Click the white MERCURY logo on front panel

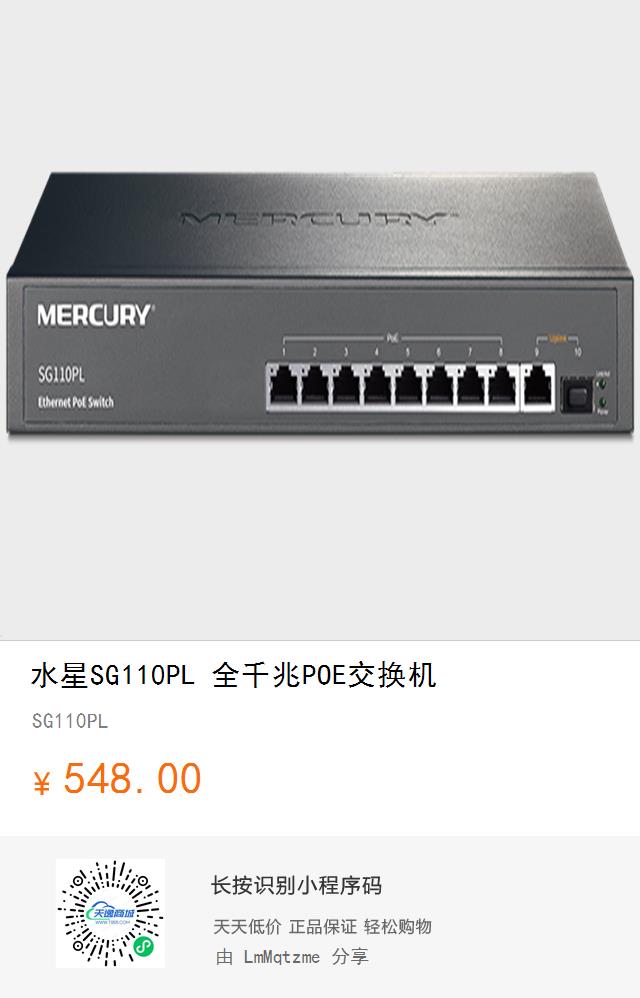pyautogui.click(x=95, y=316)
